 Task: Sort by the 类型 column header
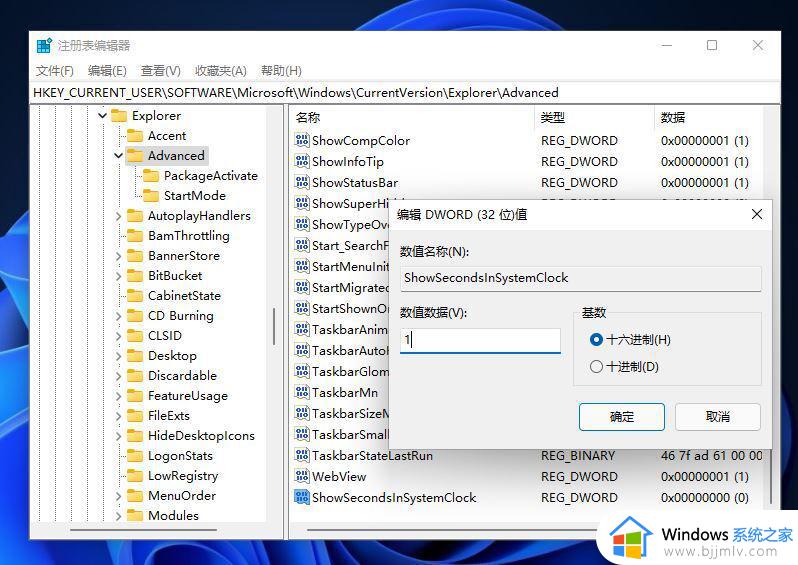pos(594,118)
